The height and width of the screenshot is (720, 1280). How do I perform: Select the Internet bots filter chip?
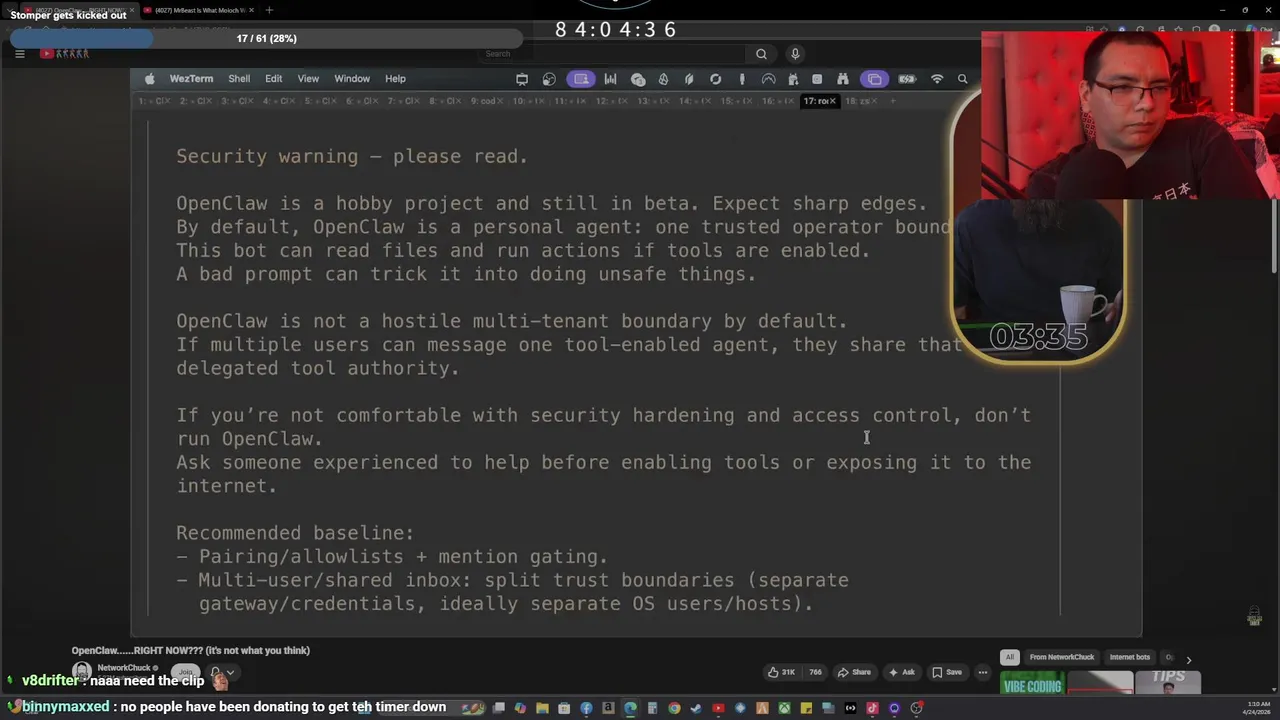coord(1129,657)
